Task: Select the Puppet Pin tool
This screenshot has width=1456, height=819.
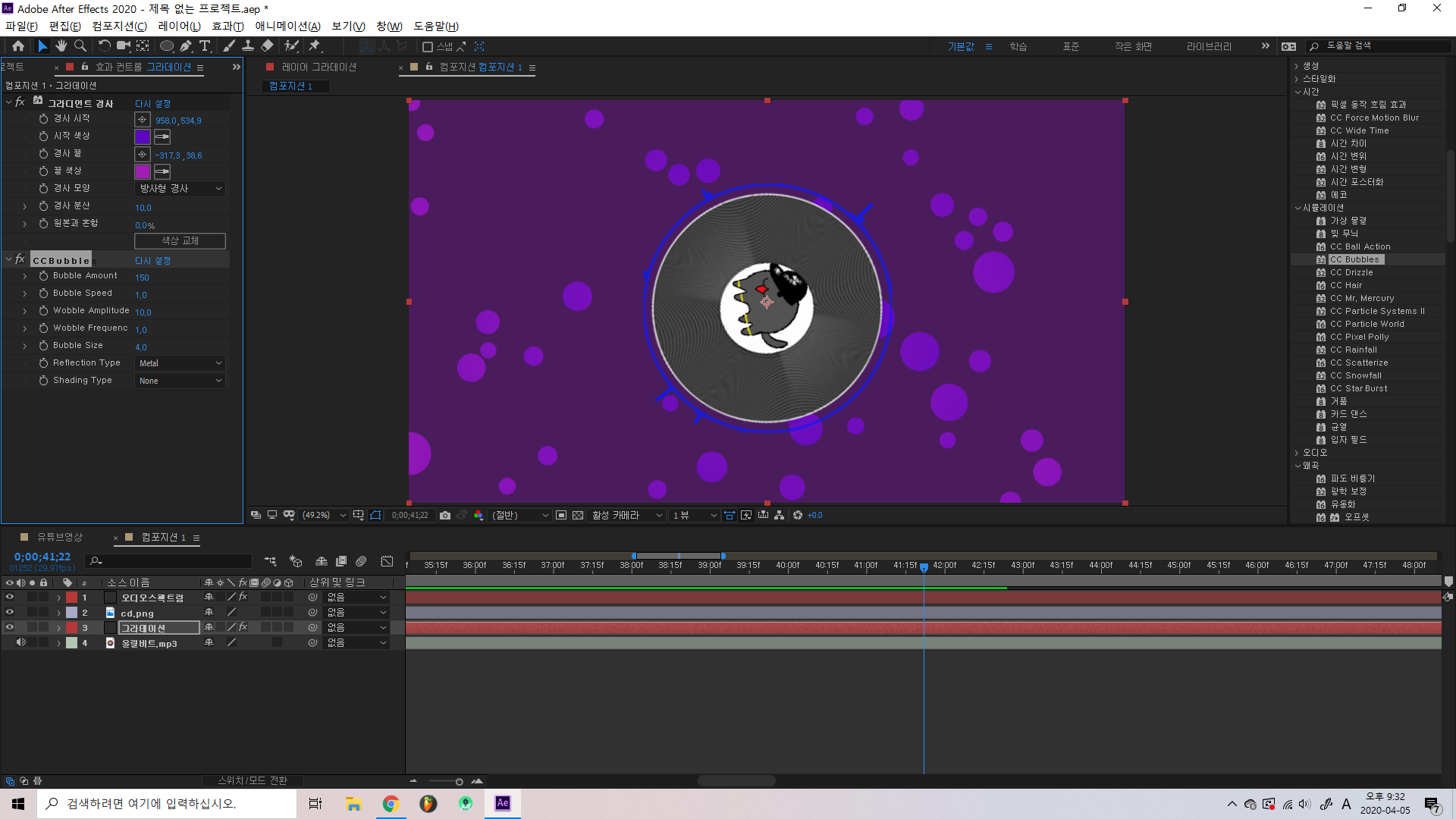Action: click(x=315, y=46)
